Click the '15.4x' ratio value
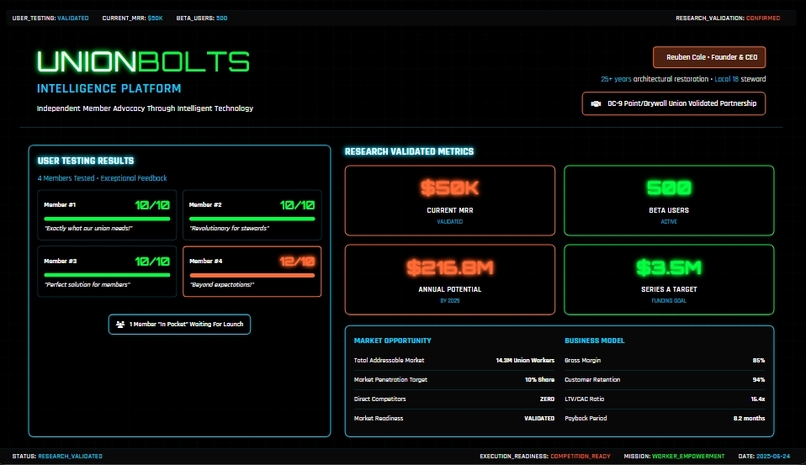Image resolution: width=806 pixels, height=465 pixels. click(758, 399)
